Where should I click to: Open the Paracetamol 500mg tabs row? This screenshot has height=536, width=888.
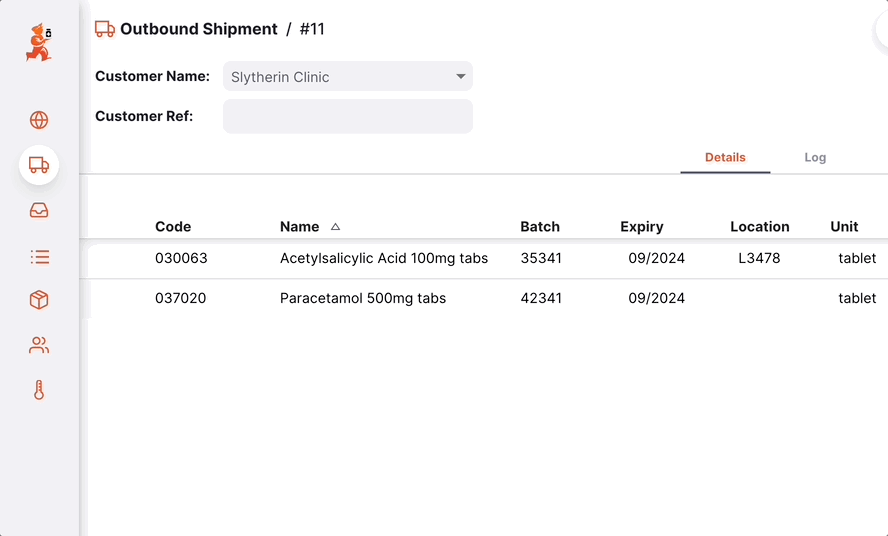tap(488, 298)
